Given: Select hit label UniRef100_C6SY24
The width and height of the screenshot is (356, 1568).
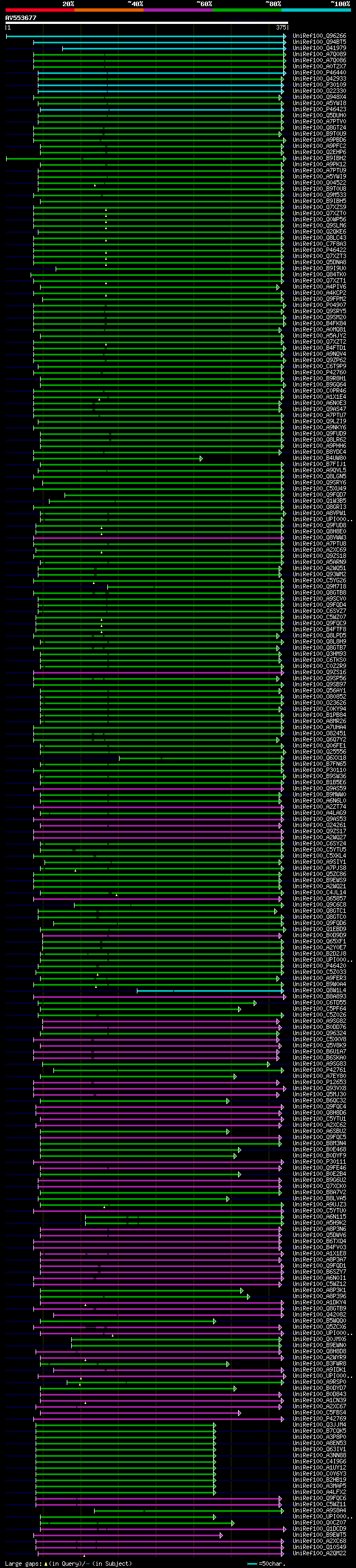Looking at the screenshot, I should (319, 844).
